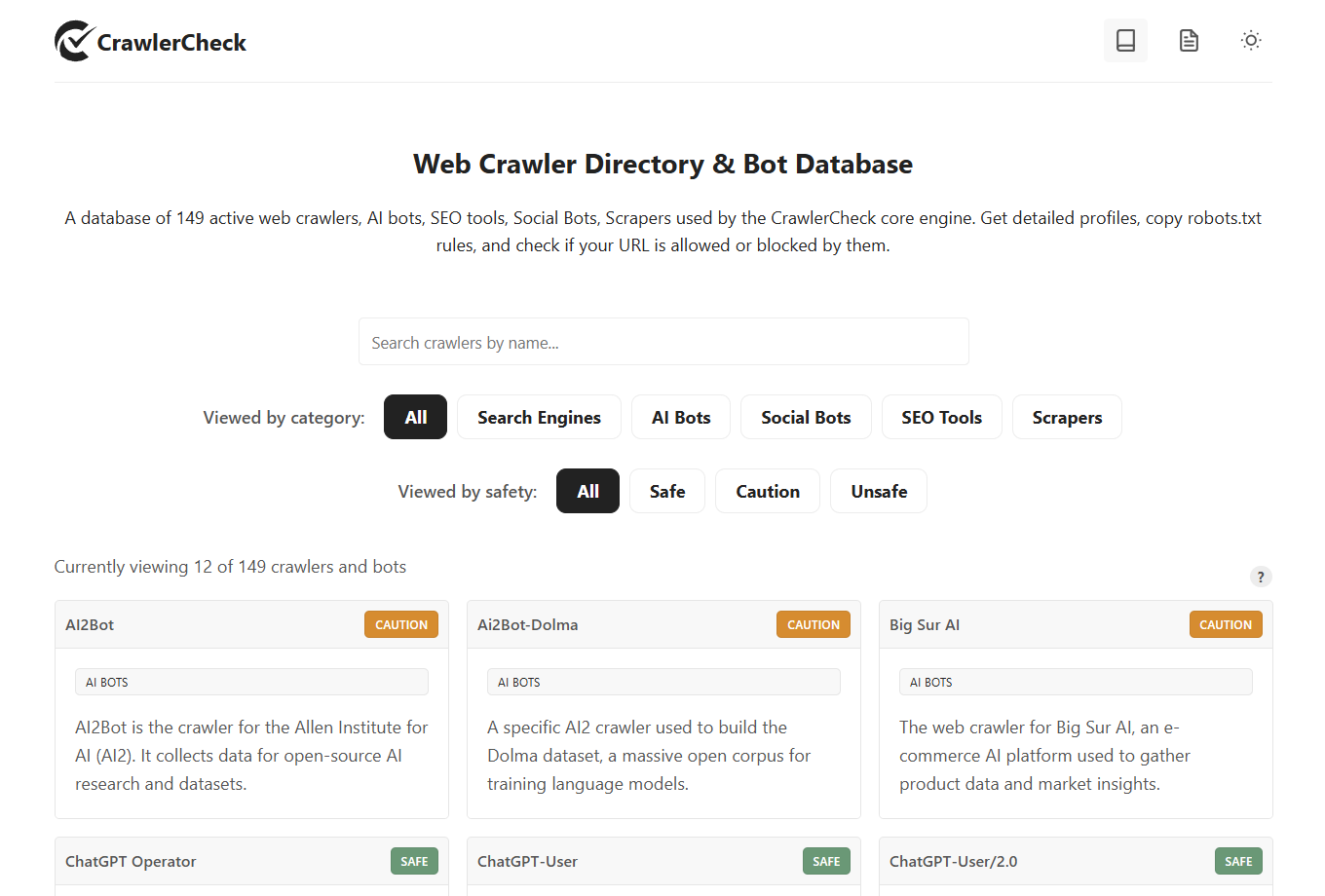Open the ChatGPT Operator crawler card
The image size is (1325, 896).
[x=251, y=861]
